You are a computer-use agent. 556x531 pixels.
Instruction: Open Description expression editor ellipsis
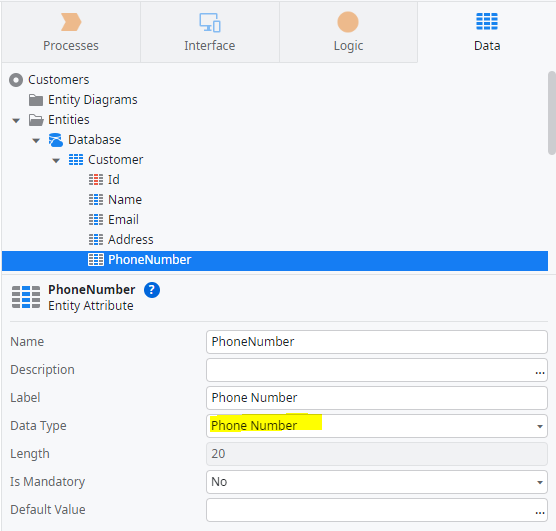pyautogui.click(x=540, y=372)
